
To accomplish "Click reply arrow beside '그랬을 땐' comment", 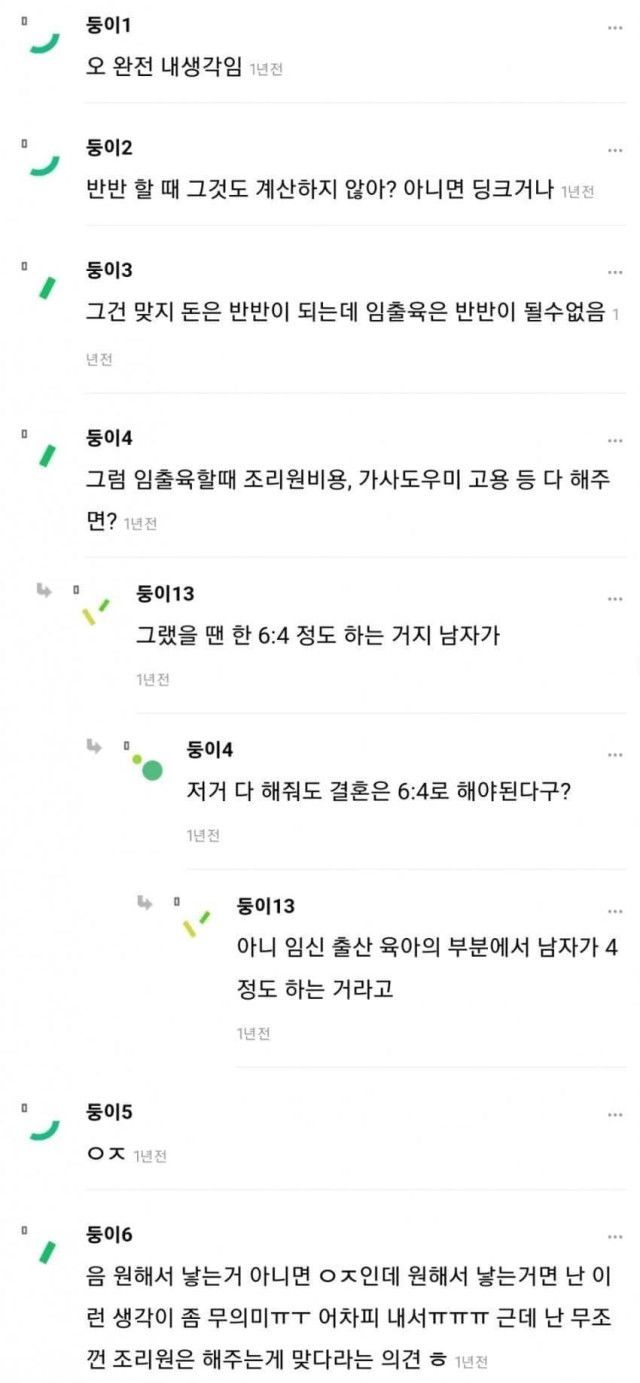I will [44, 591].
